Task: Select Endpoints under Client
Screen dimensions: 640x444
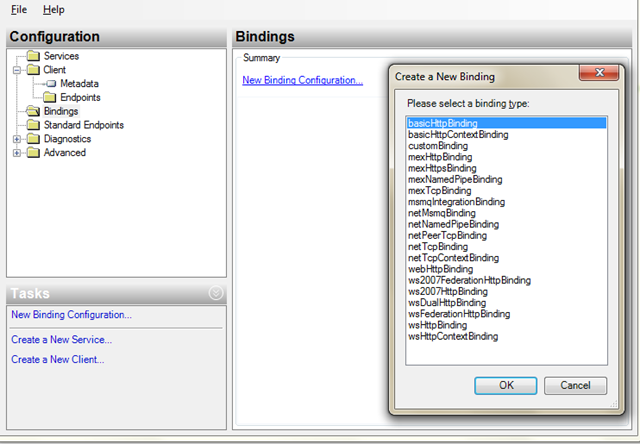Action: (x=80, y=98)
